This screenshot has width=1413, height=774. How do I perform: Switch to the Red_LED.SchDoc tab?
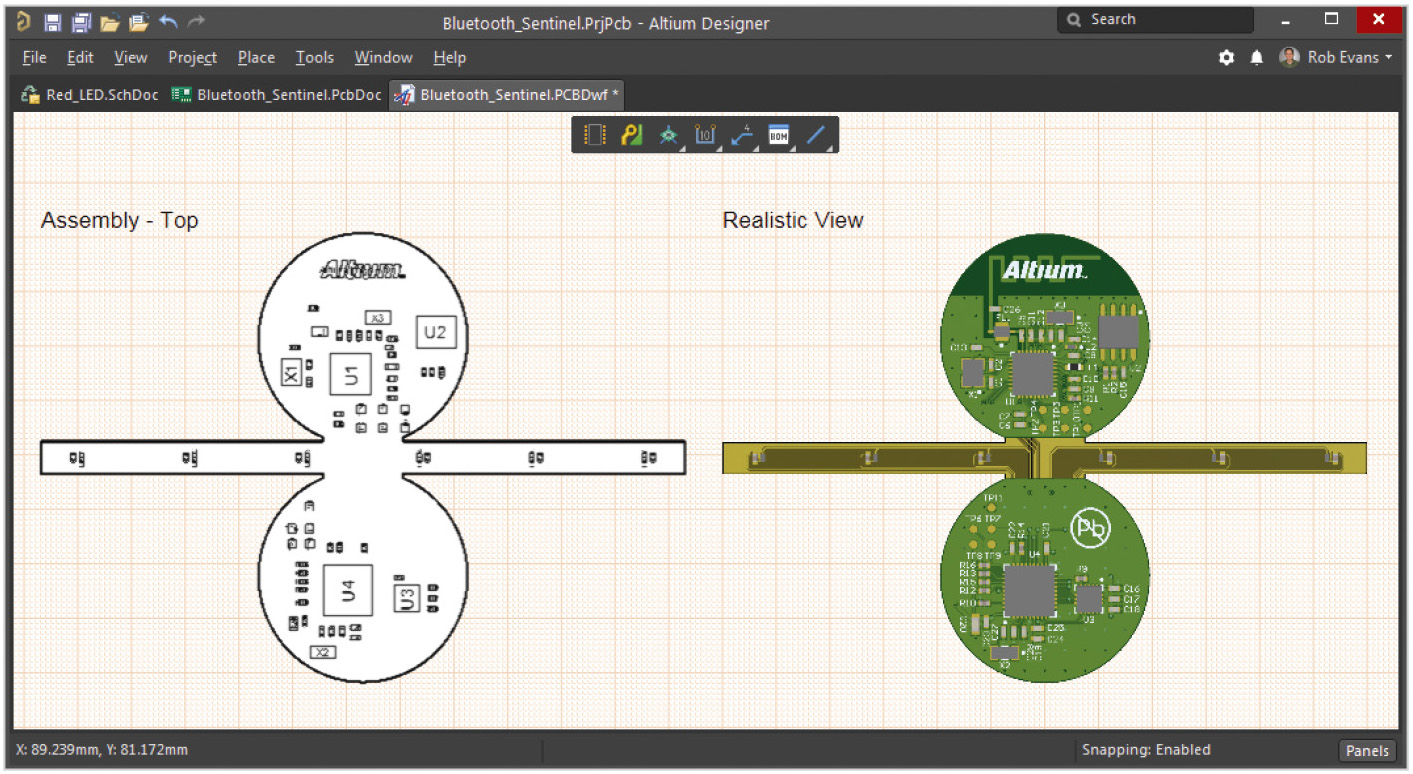click(90, 95)
